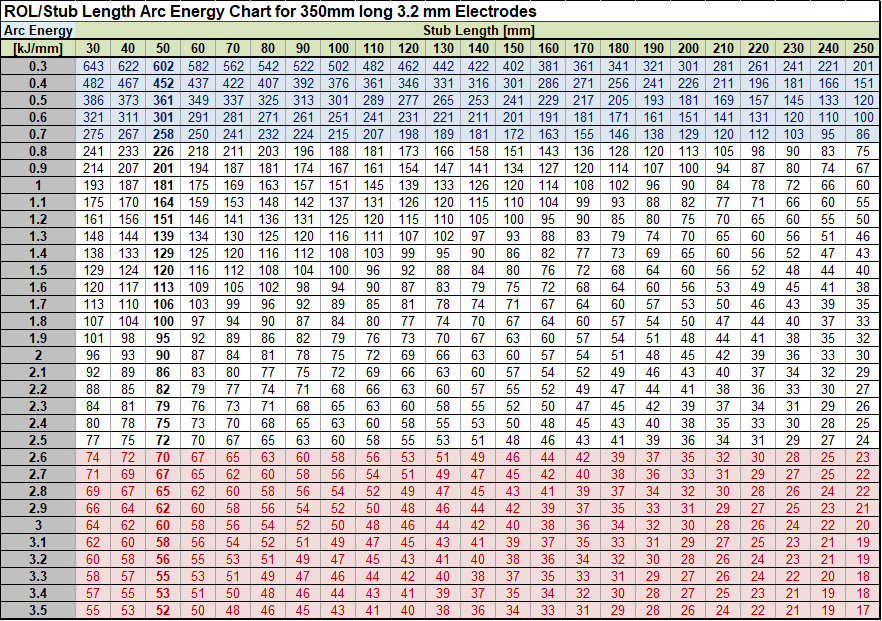The image size is (882, 621).
Task: Click stub length column header 180
Action: coord(618,48)
